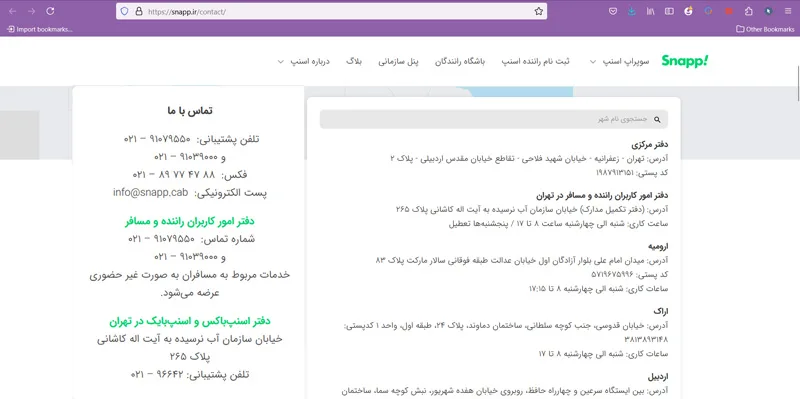Open پنل سازمانی menu item

point(398,61)
